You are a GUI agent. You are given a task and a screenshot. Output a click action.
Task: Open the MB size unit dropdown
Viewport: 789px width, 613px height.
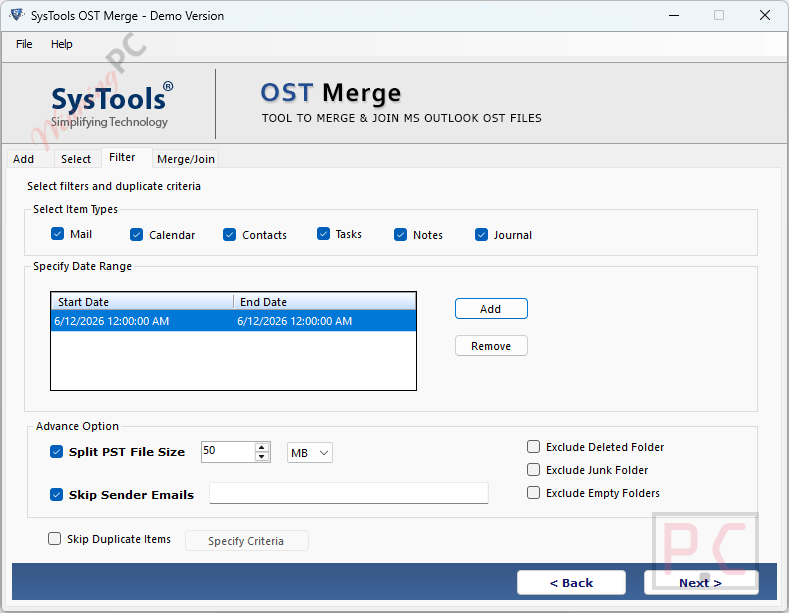click(x=309, y=453)
